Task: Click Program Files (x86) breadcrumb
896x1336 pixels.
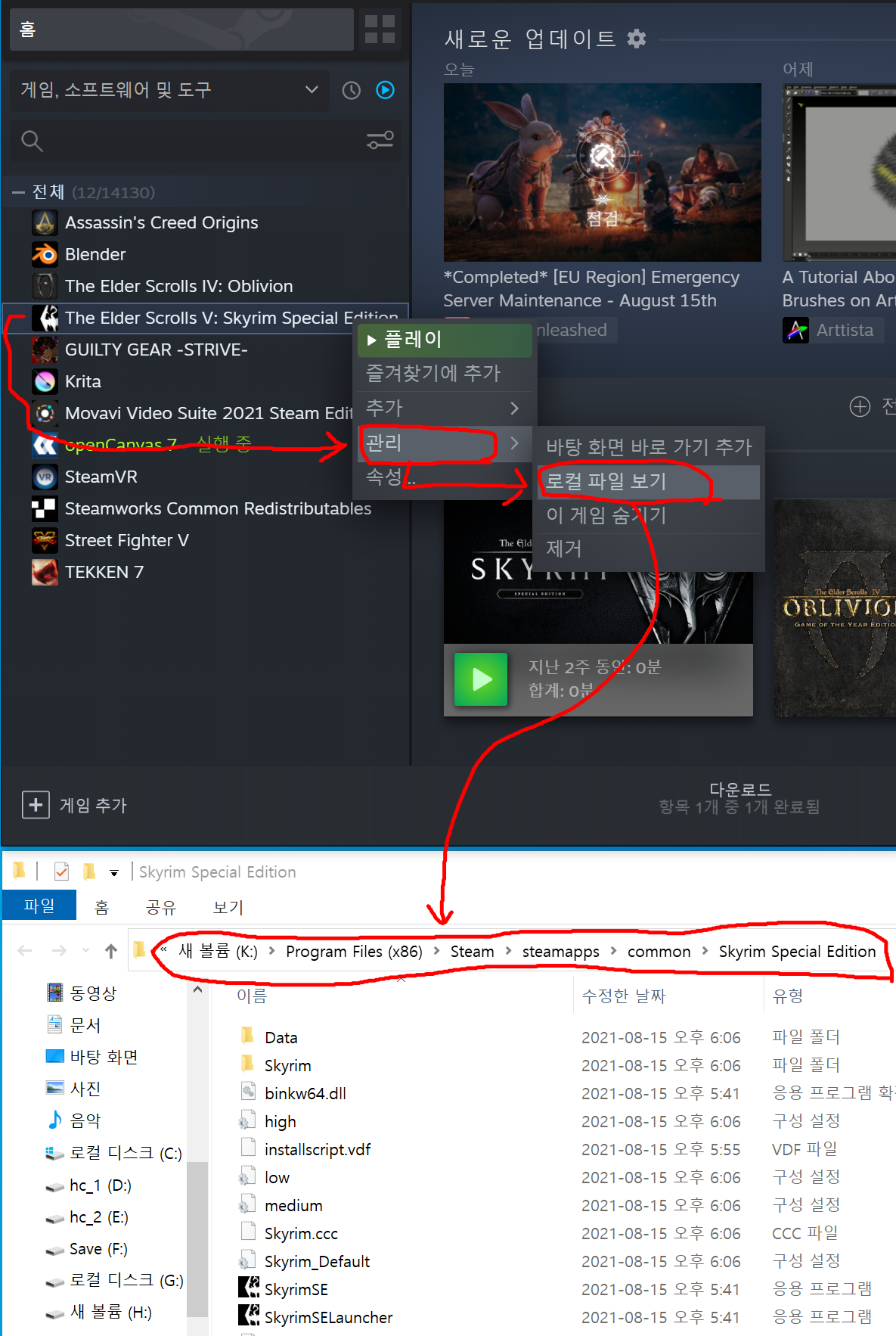Action: [354, 952]
